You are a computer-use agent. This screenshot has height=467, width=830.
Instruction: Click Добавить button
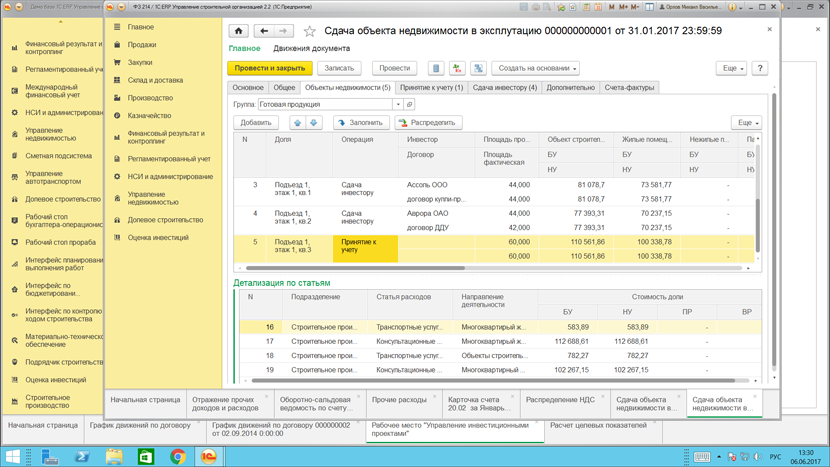pos(256,123)
